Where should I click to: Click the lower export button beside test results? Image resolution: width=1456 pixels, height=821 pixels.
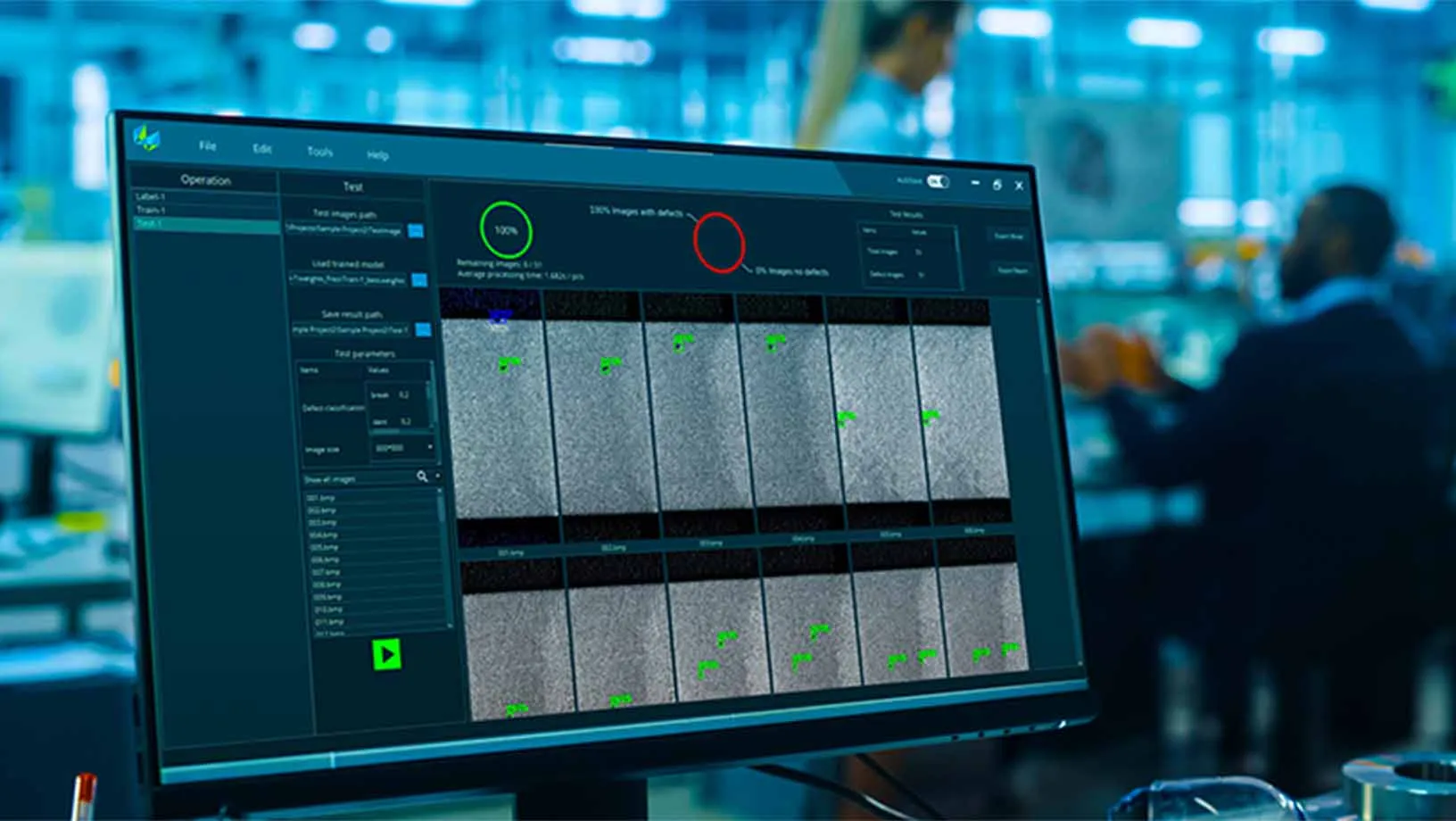point(1013,270)
